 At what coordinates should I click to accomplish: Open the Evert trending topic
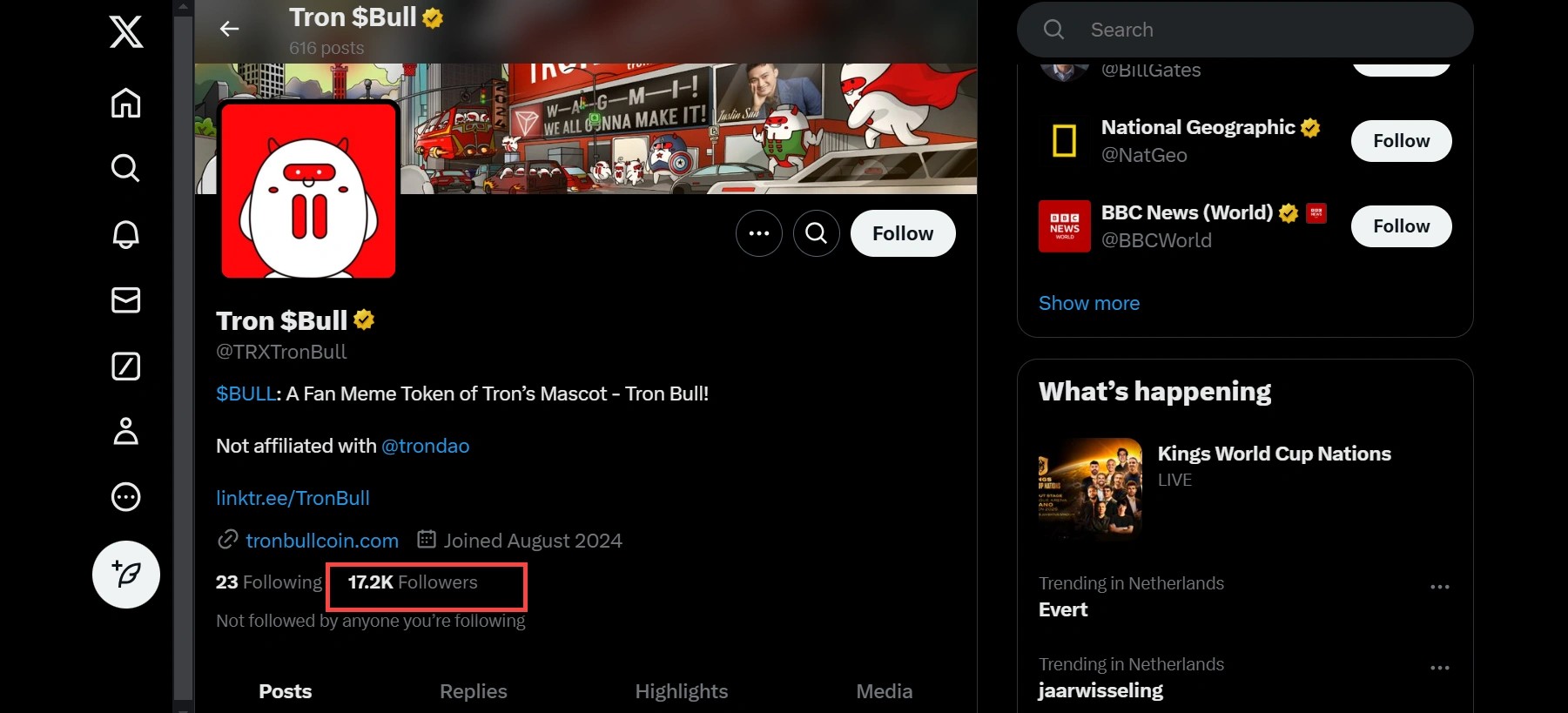tap(1063, 609)
